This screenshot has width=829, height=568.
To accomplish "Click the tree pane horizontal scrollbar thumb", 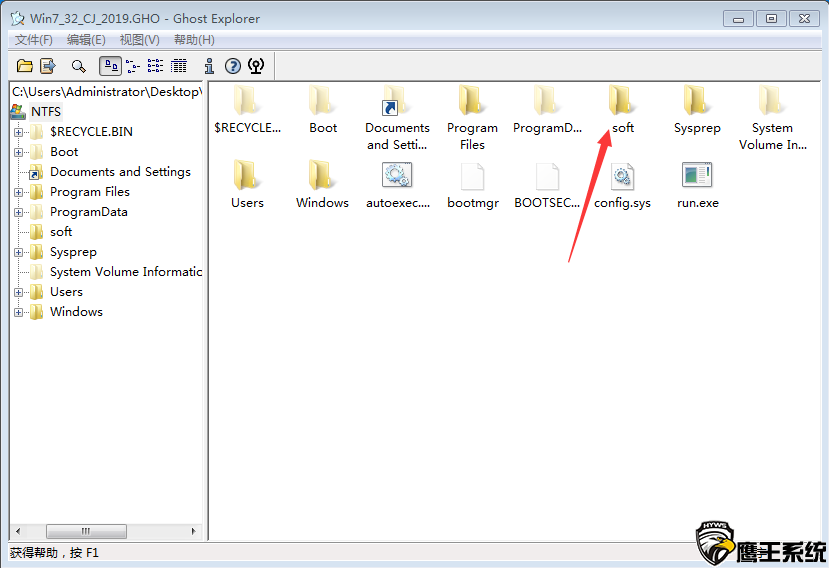I will [x=86, y=531].
